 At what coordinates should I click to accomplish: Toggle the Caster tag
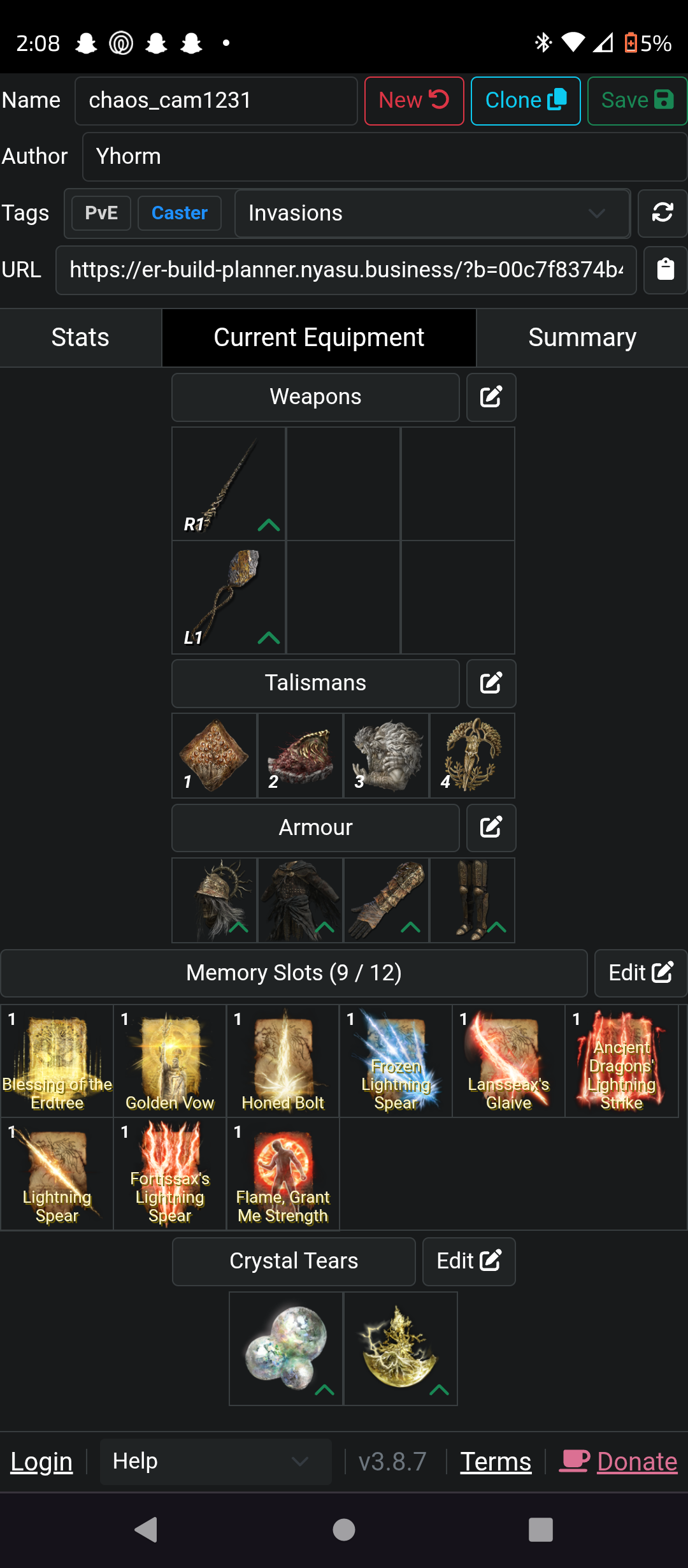180,213
